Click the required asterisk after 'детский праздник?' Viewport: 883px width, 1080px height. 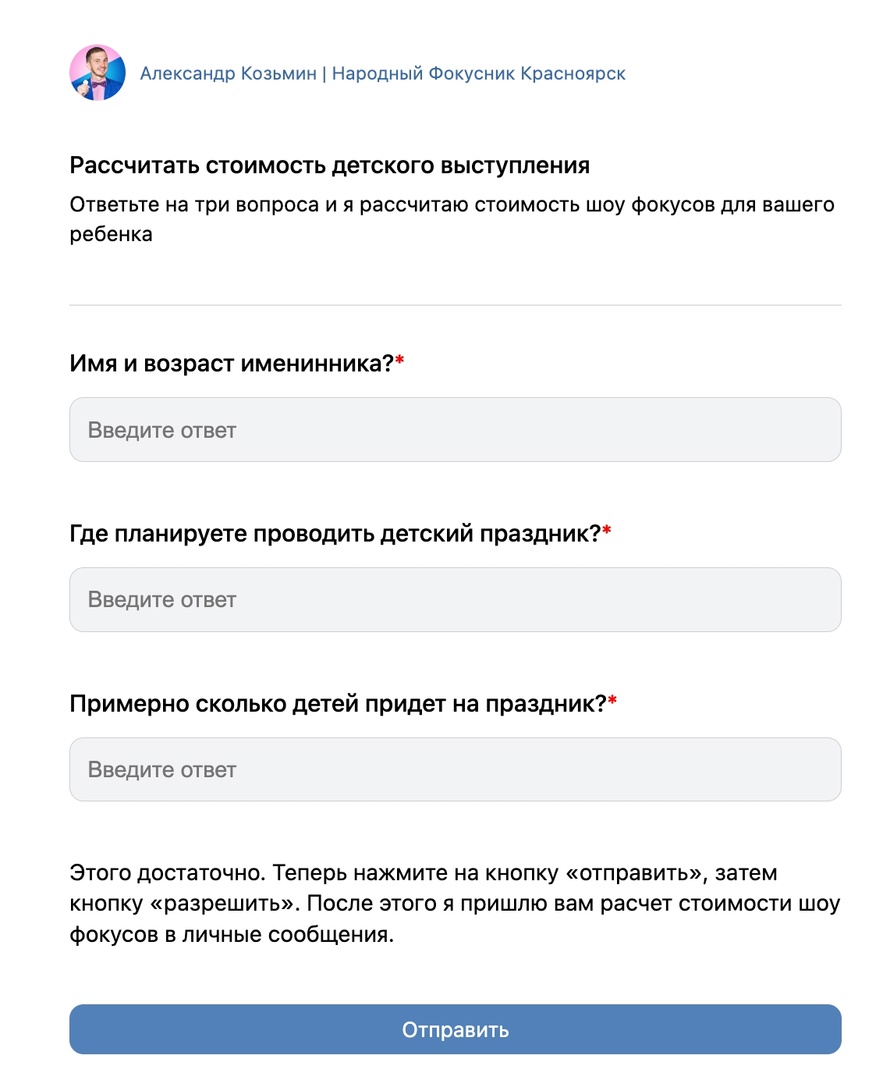click(607, 530)
